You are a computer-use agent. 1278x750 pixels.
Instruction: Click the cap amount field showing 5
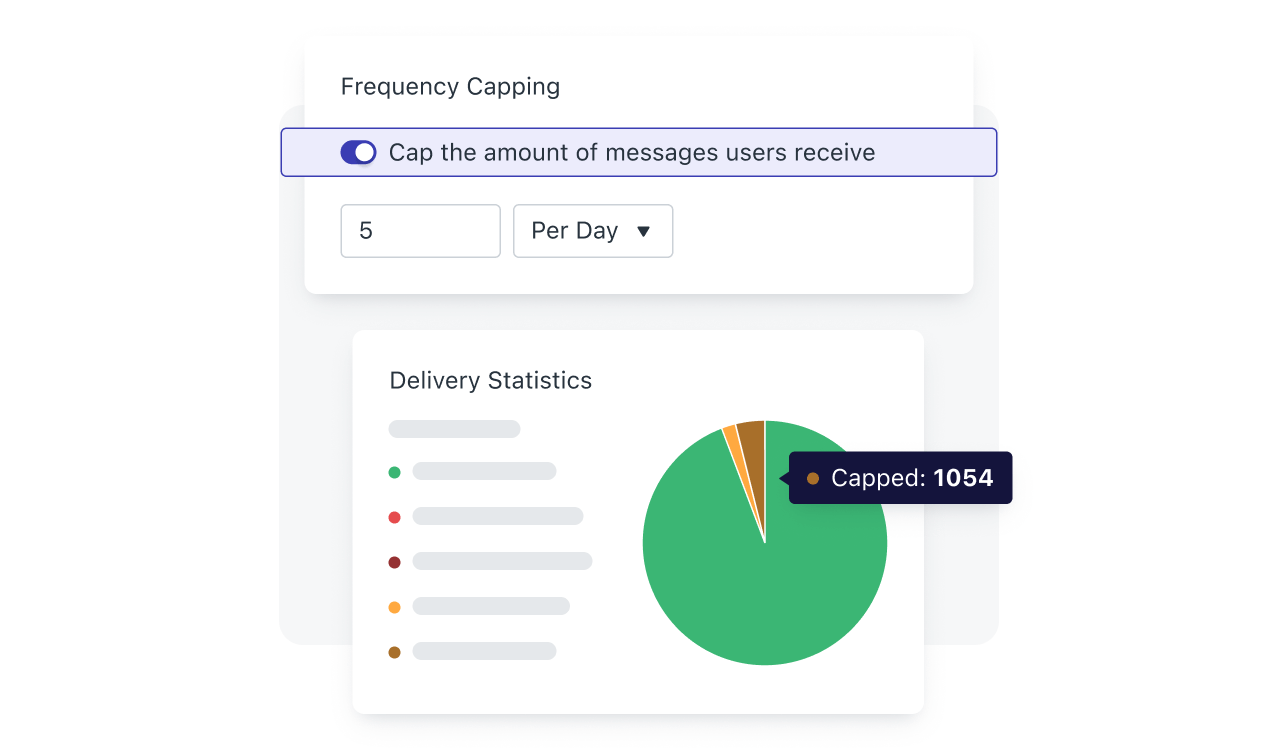(420, 231)
